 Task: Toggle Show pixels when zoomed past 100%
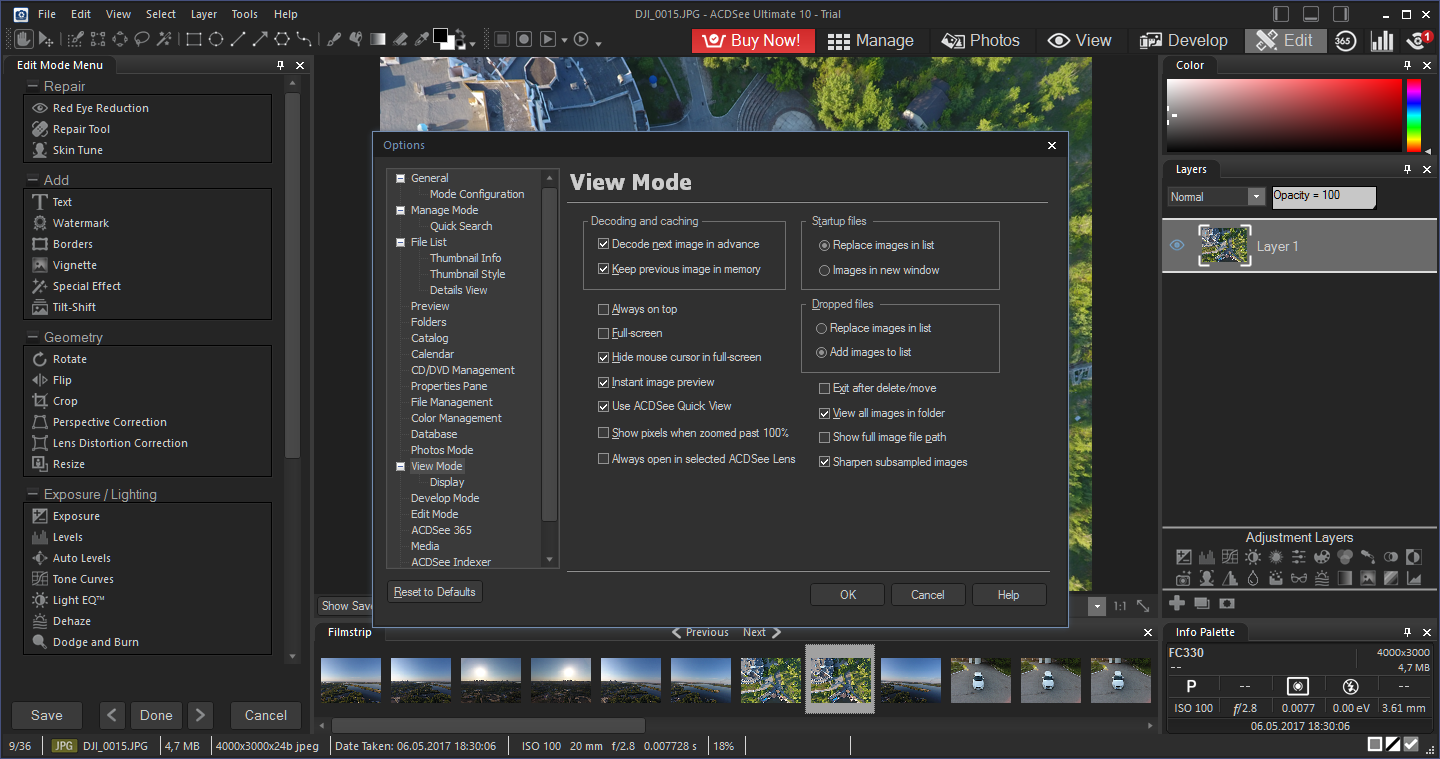coord(603,433)
